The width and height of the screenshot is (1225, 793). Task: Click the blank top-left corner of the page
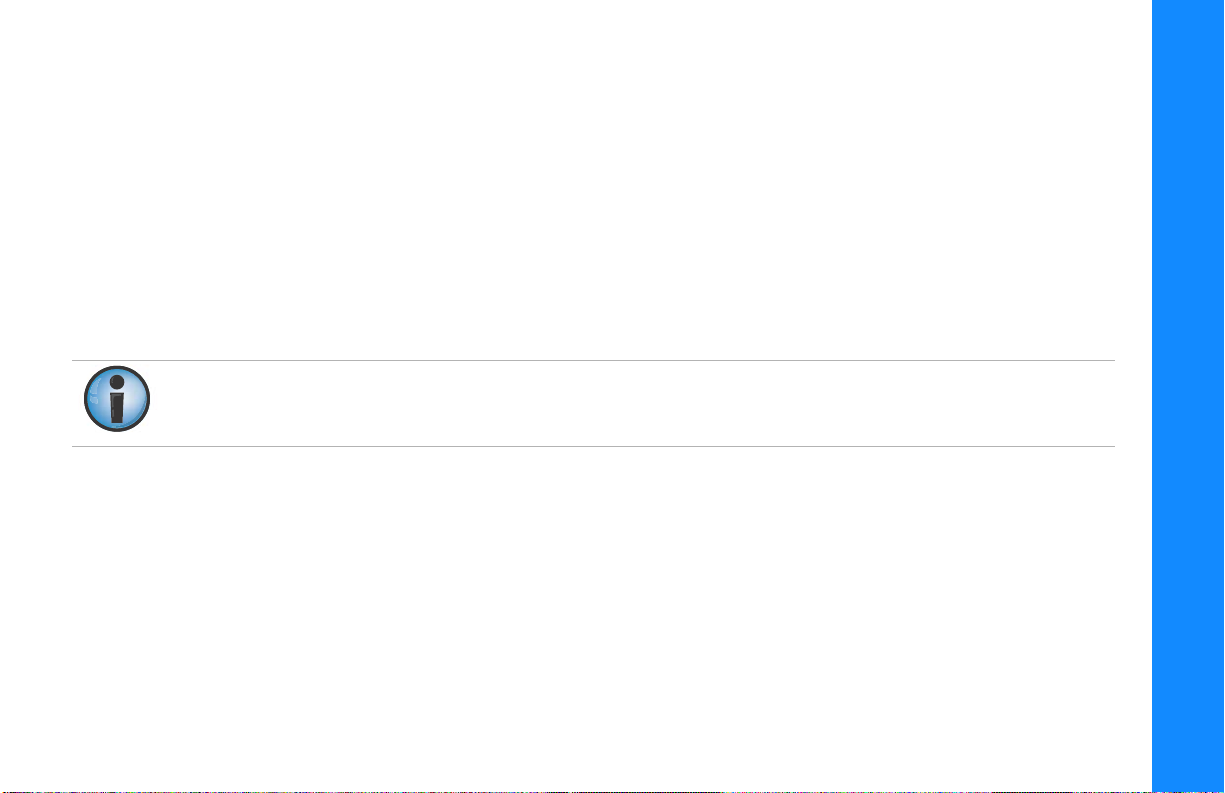click(x=30, y=30)
